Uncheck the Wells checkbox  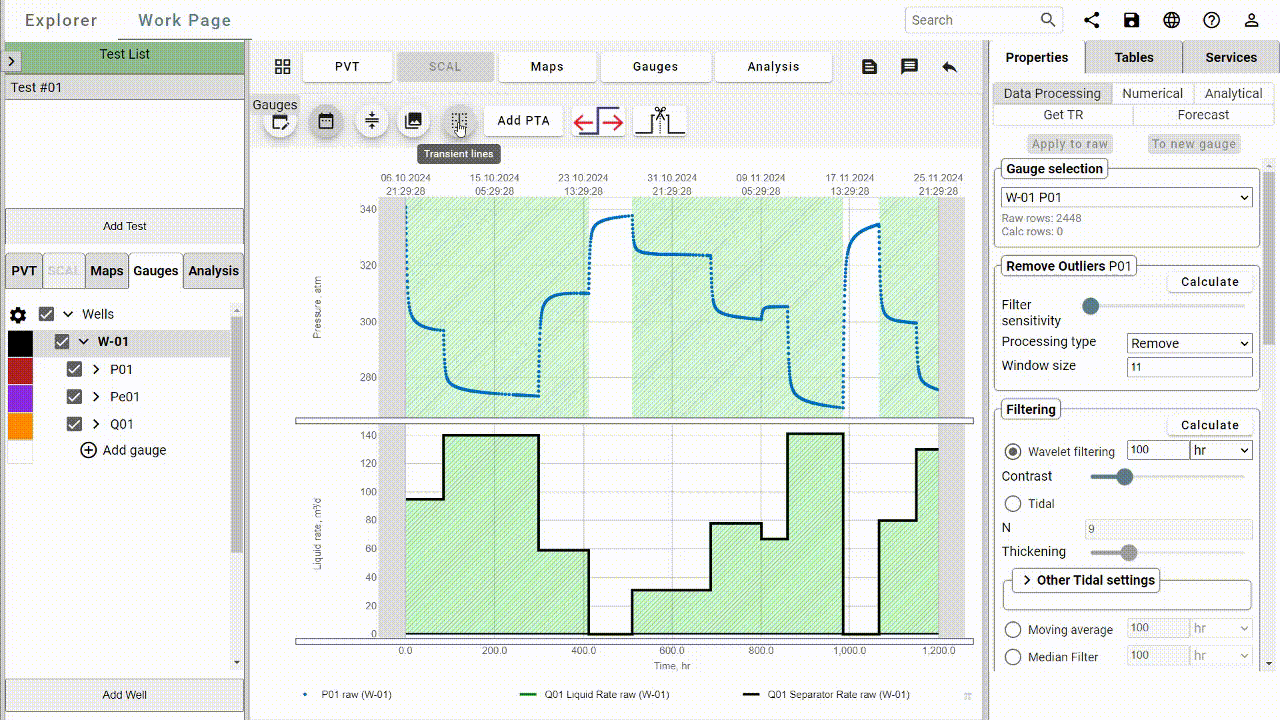46,314
